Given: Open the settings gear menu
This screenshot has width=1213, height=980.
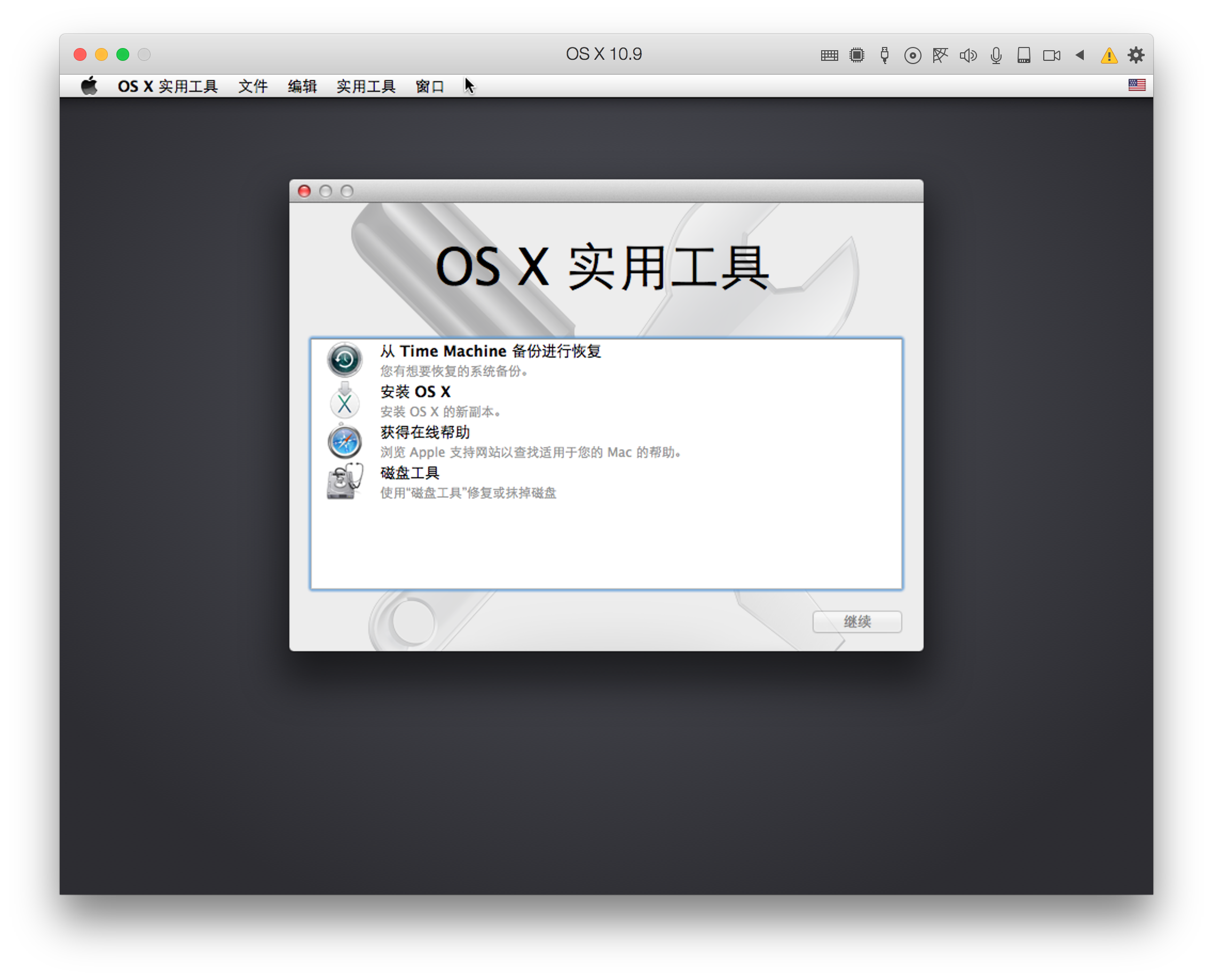Looking at the screenshot, I should click(x=1136, y=55).
